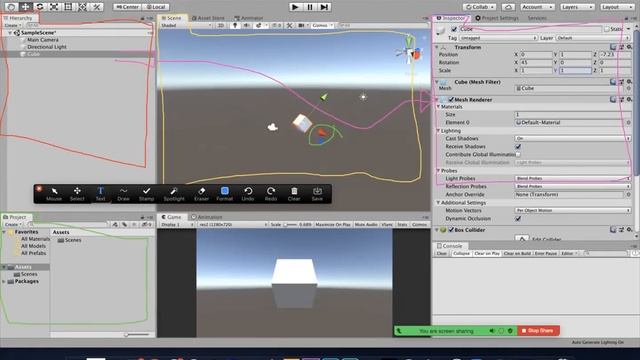Image resolution: width=640 pixels, height=360 pixels.
Task: Select the combined Transform tool
Action: 82,7
